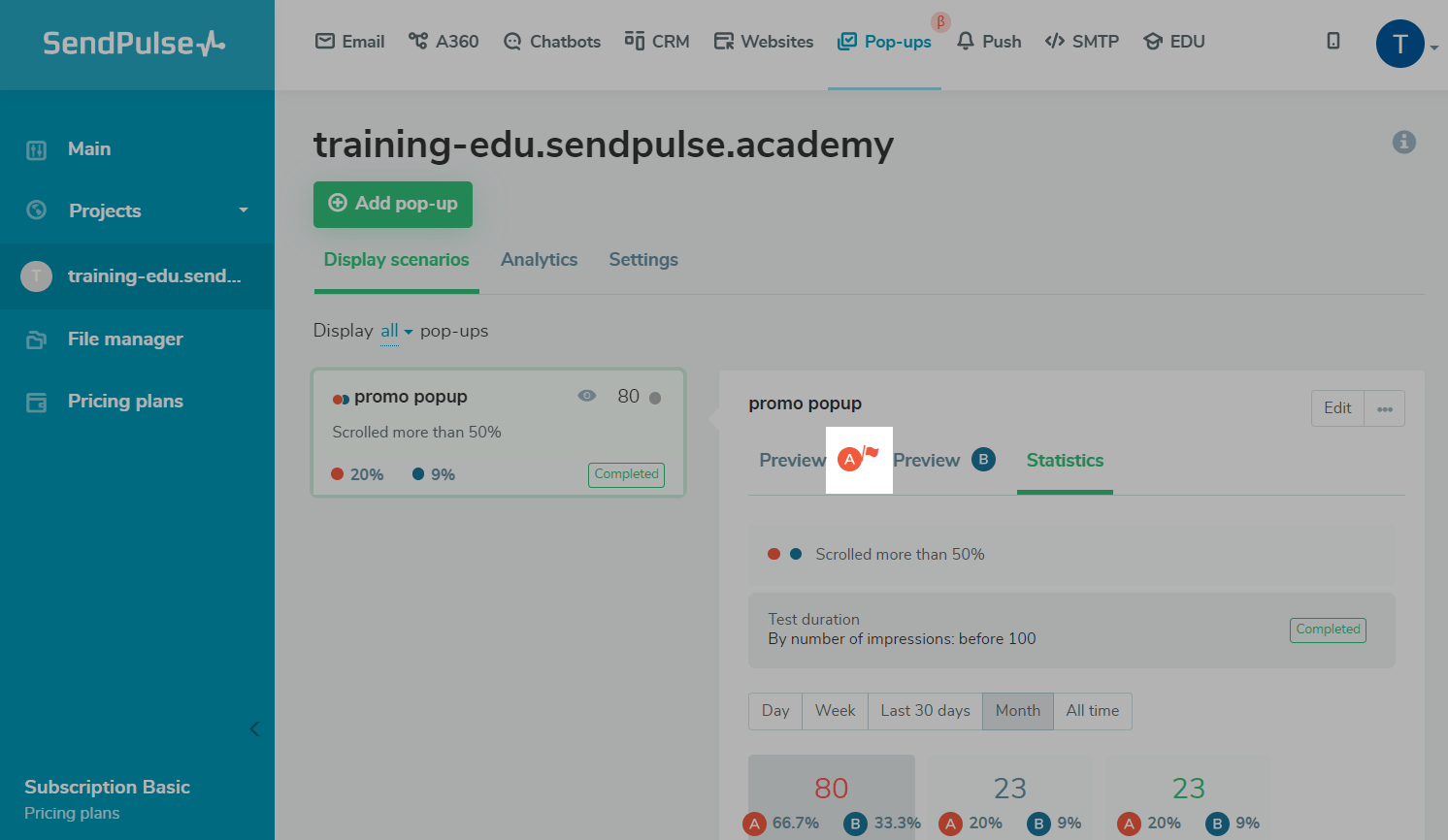
Task: Open the Push notifications bell section
Action: (989, 42)
